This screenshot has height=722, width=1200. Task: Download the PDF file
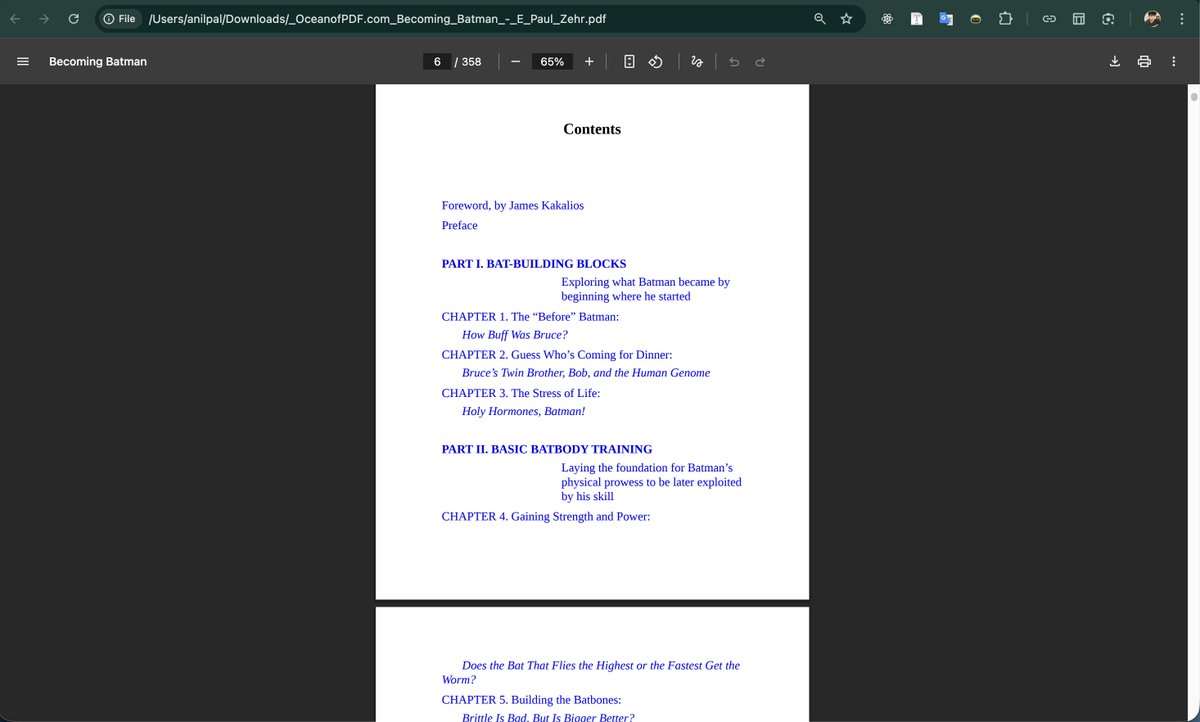point(1115,61)
